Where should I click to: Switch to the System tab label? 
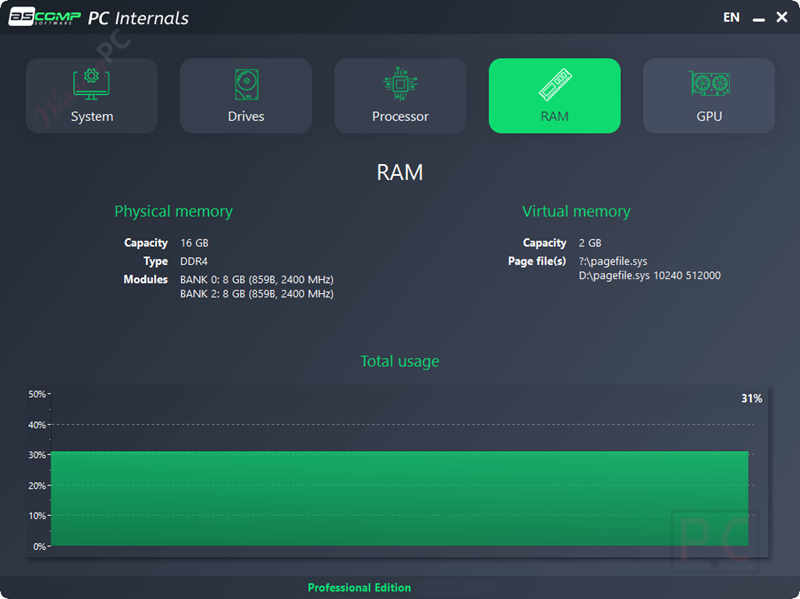[x=92, y=116]
